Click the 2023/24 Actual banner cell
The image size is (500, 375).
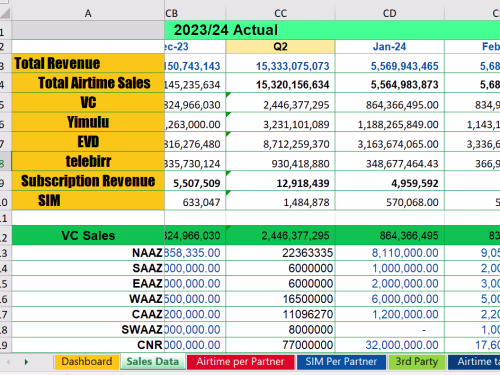[x=332, y=30]
